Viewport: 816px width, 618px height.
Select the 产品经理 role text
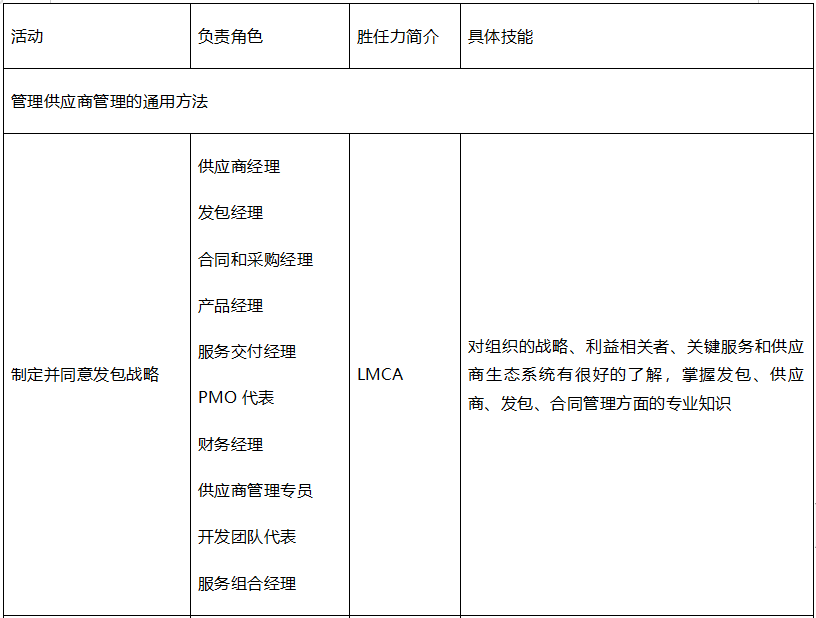[x=230, y=306]
